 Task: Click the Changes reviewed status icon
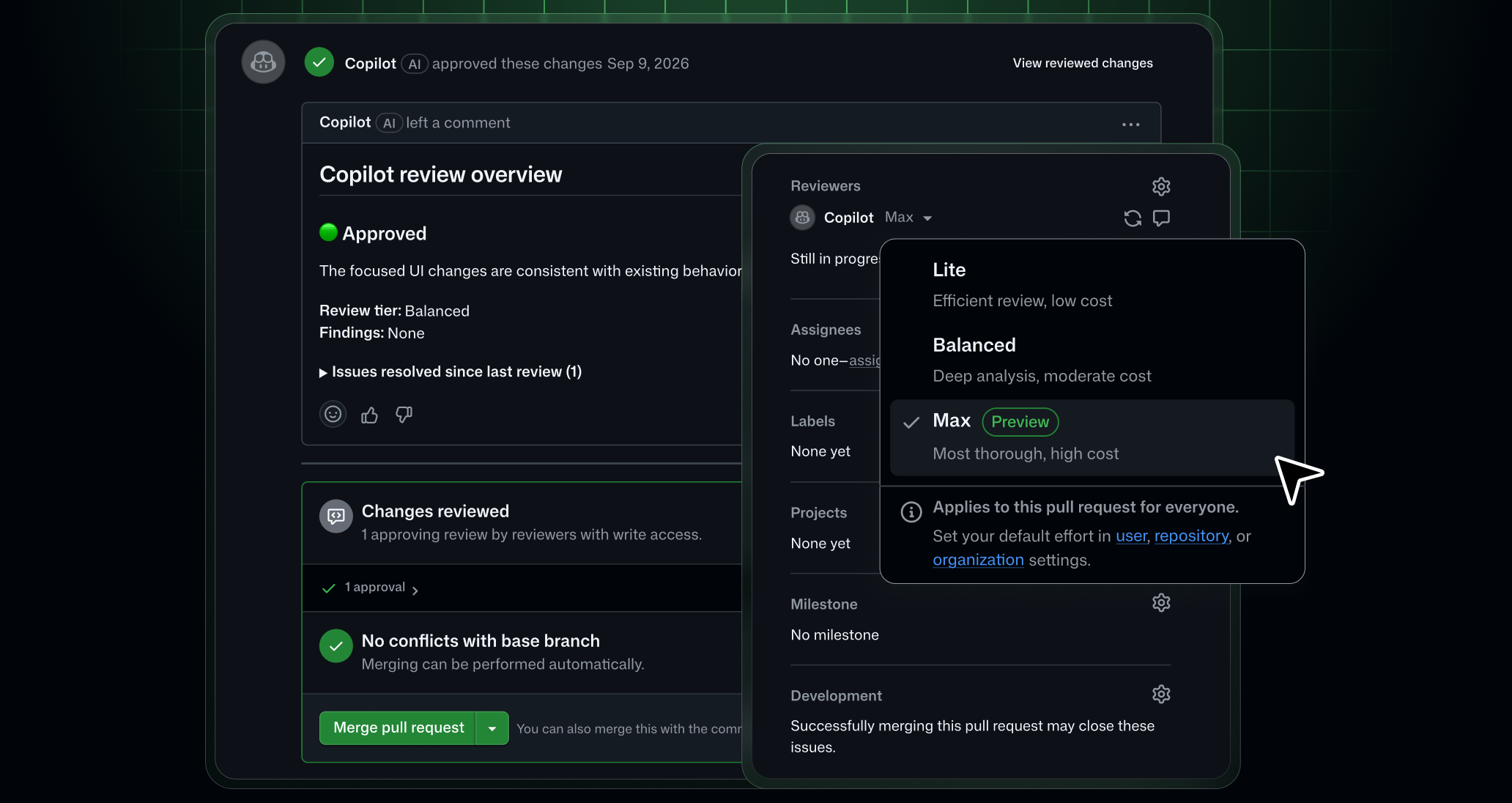(336, 517)
